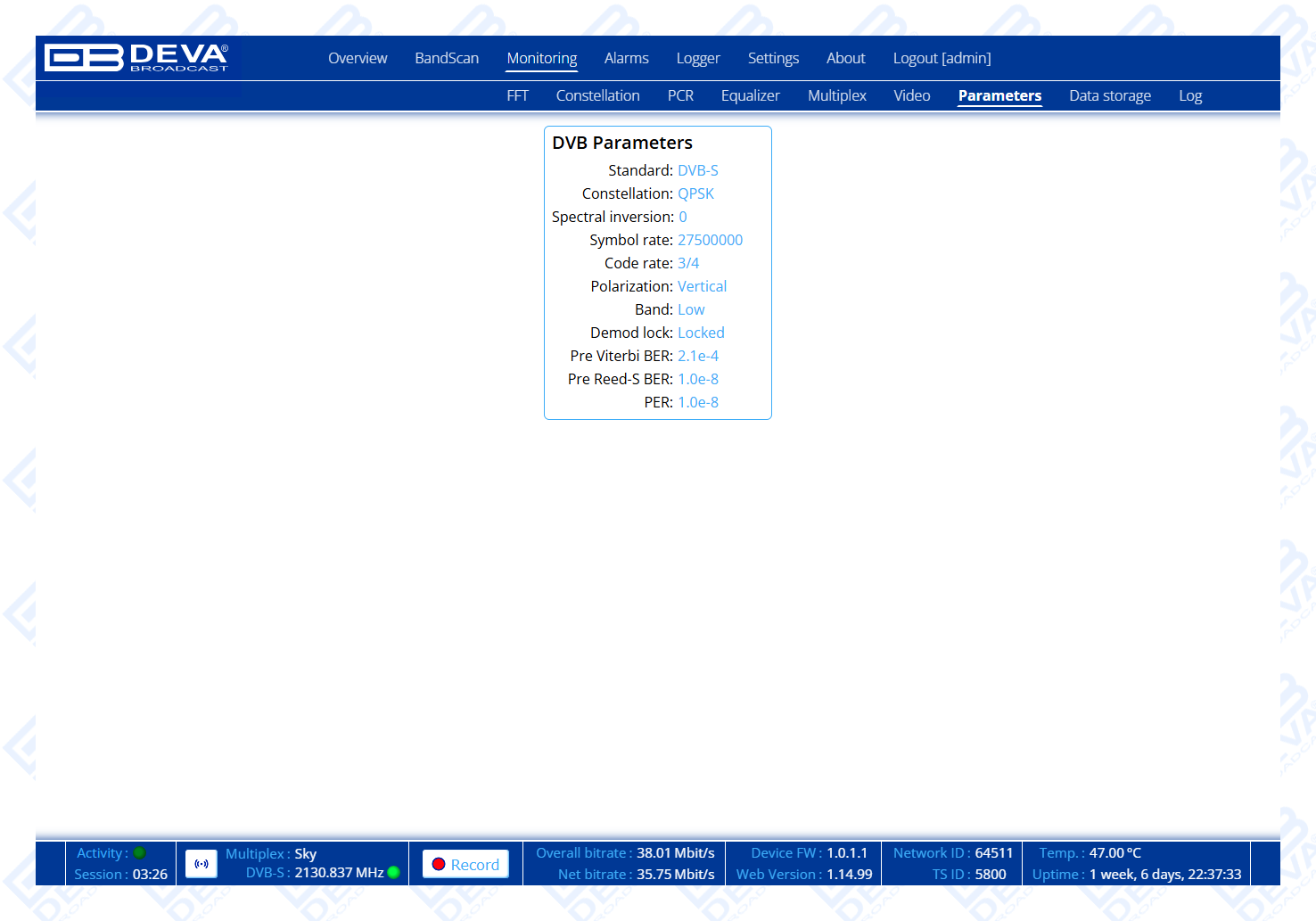The width and height of the screenshot is (1316, 921).
Task: Go to the BandScan section
Action: click(447, 58)
